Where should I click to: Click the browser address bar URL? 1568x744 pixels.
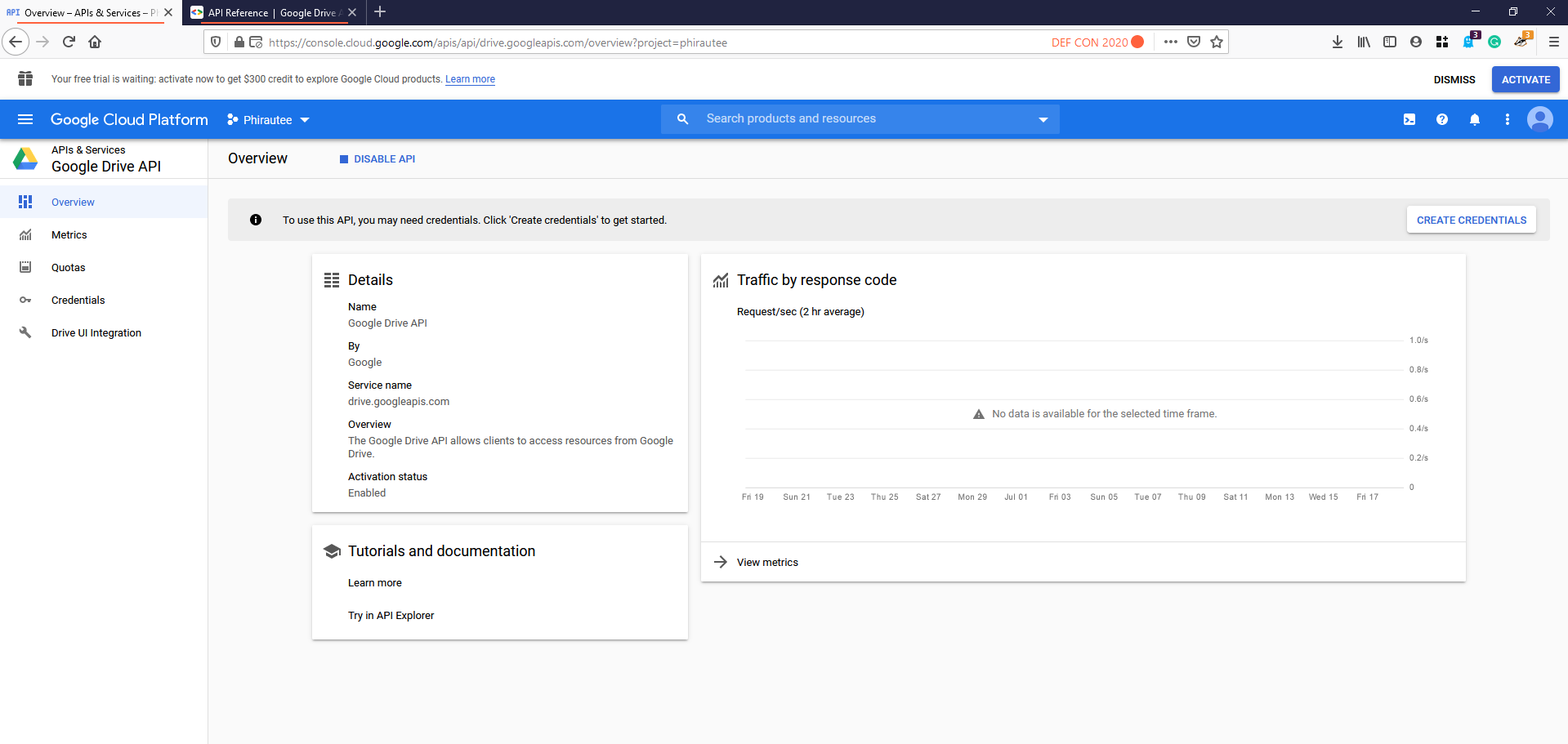point(498,42)
